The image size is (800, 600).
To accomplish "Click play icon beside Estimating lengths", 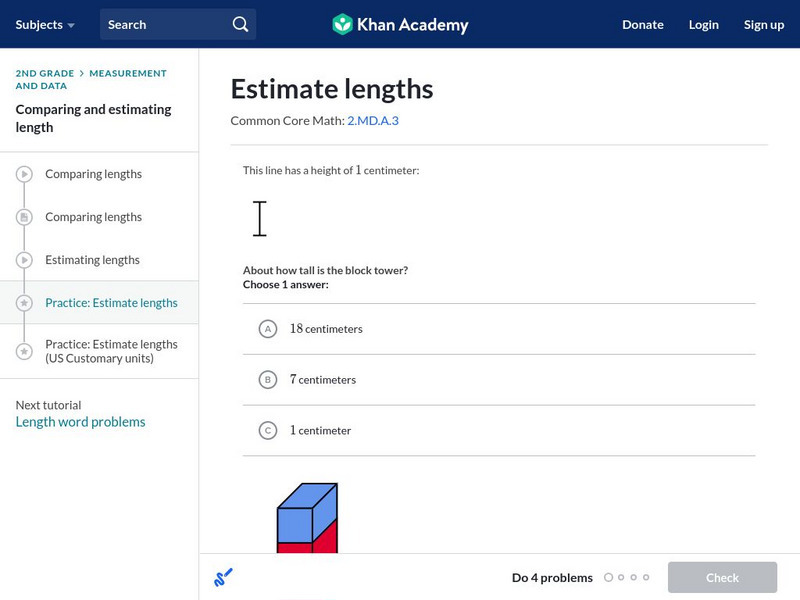I will click(x=25, y=260).
